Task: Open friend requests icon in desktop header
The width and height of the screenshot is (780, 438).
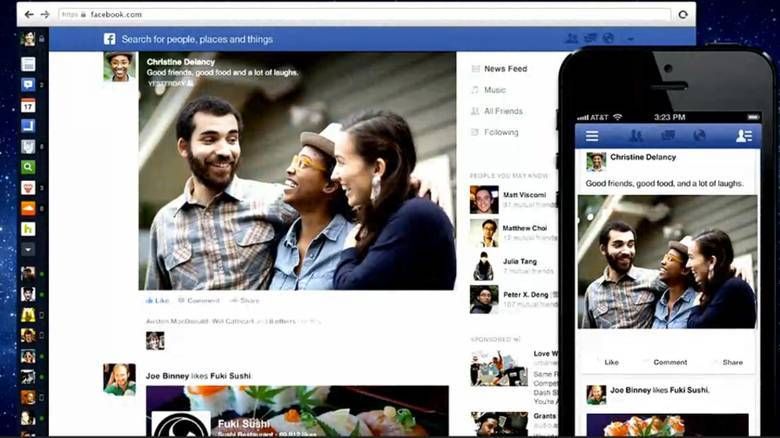Action: click(x=572, y=38)
